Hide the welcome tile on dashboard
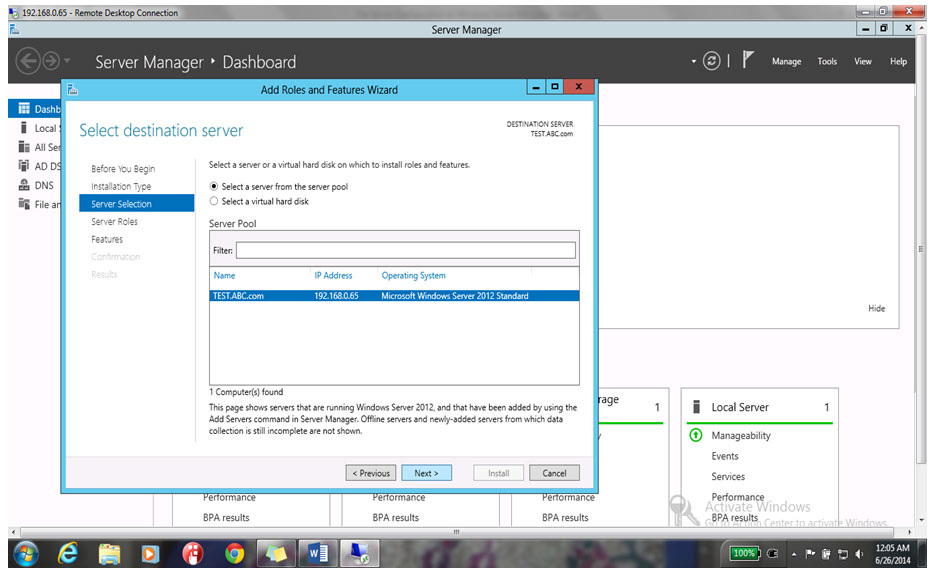Screen dimensions: 936x578 click(876, 308)
